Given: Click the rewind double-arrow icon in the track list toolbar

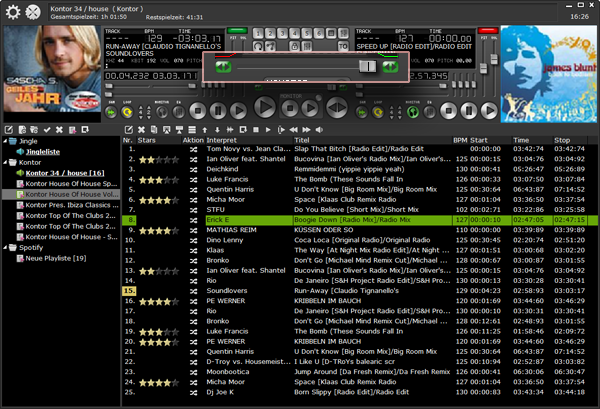Looking at the screenshot, I should click(x=293, y=130).
